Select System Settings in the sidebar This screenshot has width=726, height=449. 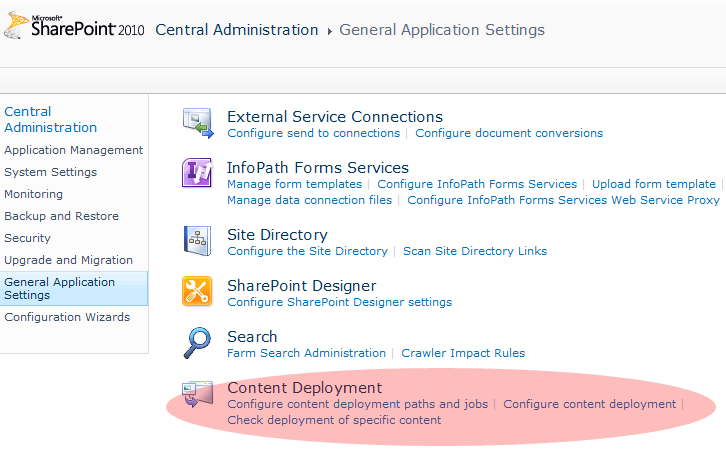click(51, 172)
